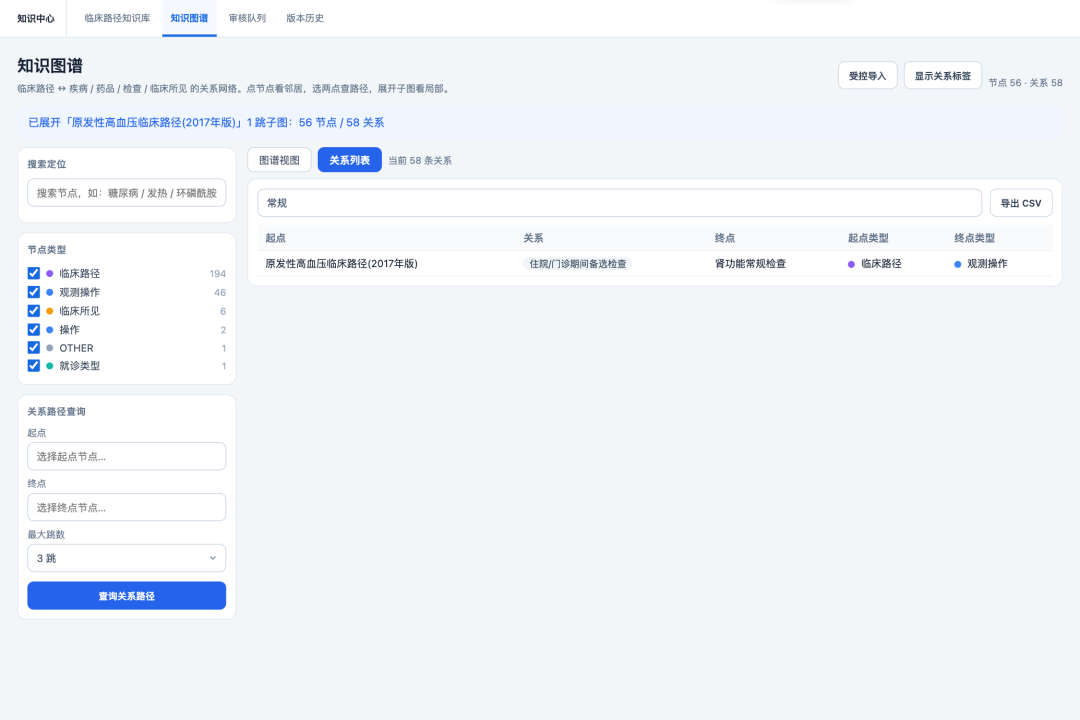Click the 选择终点节点 input
1080x720 pixels.
pos(127,507)
